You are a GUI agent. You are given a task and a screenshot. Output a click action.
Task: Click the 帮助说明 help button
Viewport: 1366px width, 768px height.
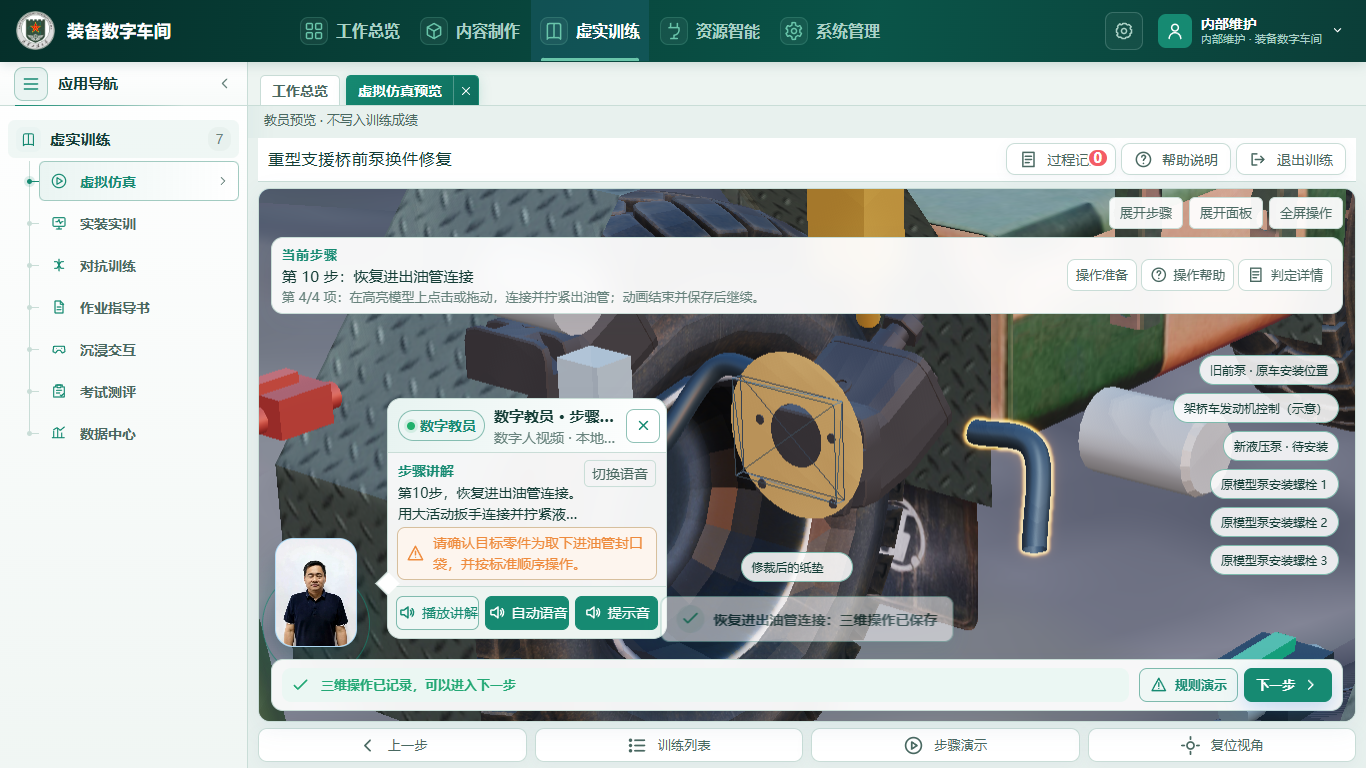(1176, 159)
